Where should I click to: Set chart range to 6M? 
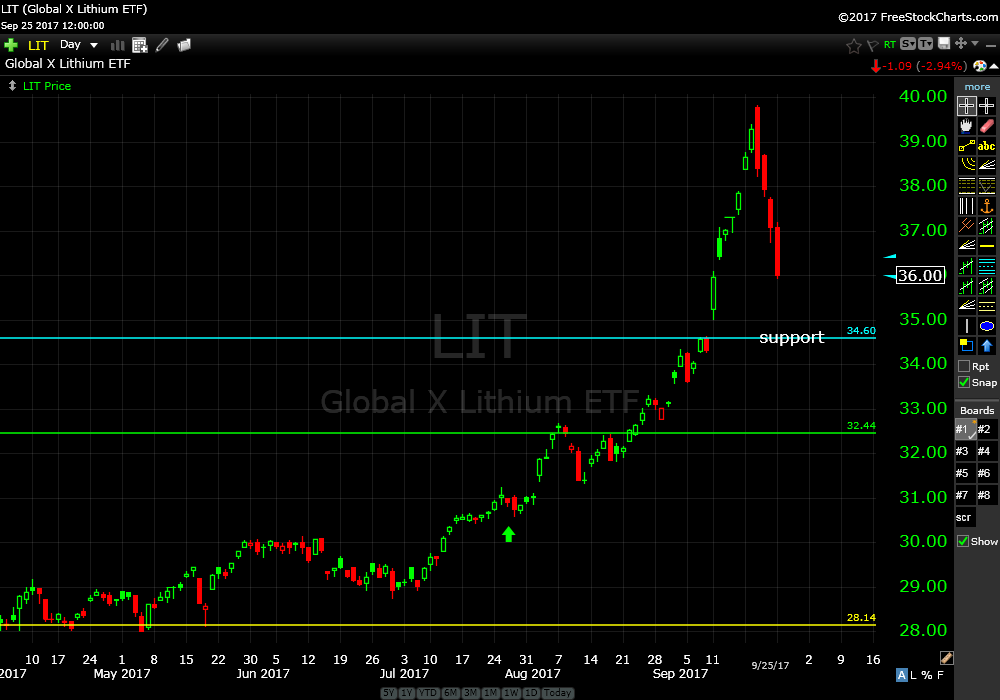tap(450, 693)
